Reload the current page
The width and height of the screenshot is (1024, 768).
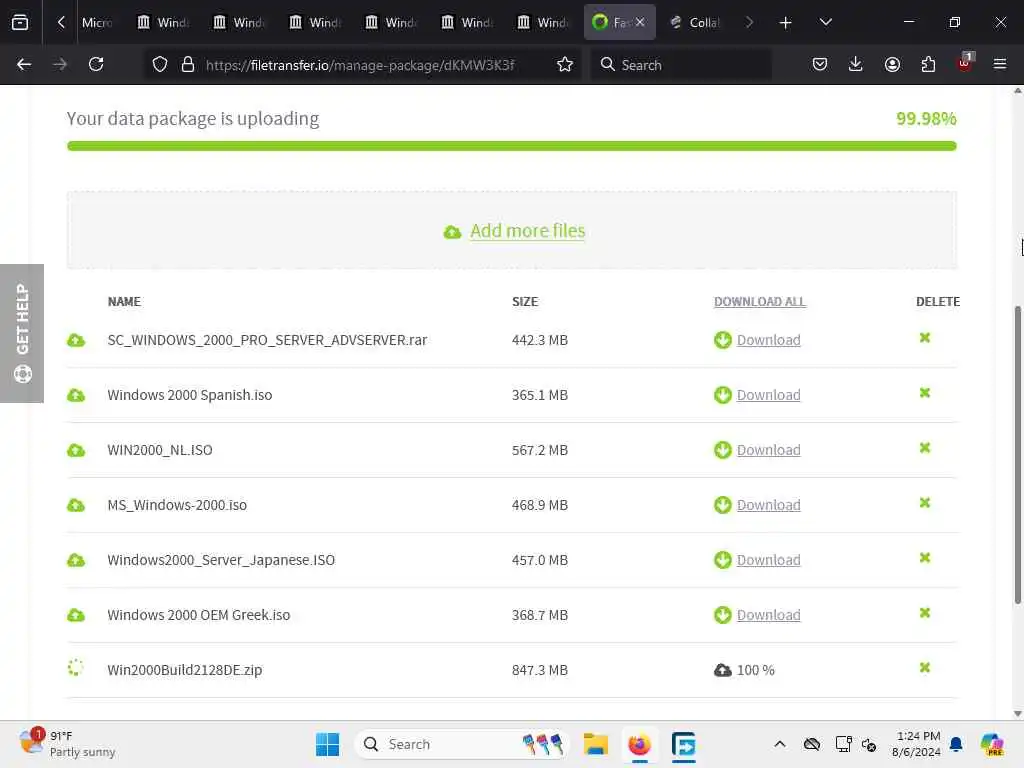(x=96, y=64)
